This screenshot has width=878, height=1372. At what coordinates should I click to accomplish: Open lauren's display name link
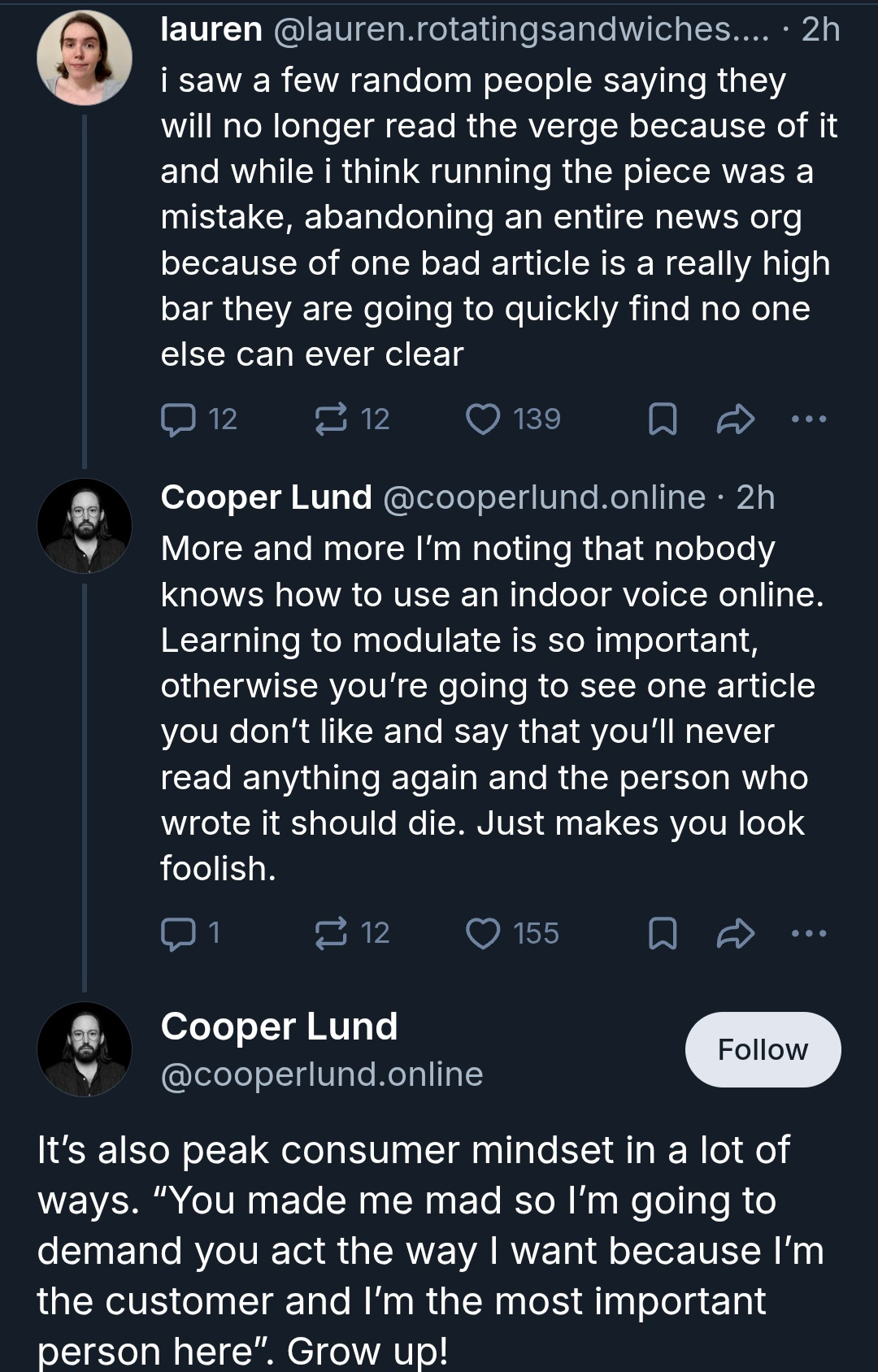(211, 30)
